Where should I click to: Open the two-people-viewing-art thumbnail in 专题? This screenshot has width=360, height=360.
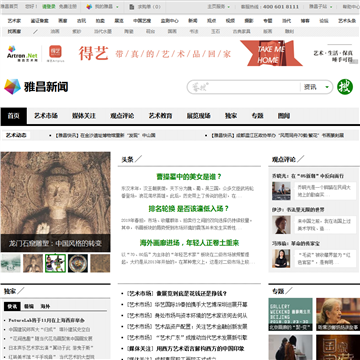[x=291, y=347]
